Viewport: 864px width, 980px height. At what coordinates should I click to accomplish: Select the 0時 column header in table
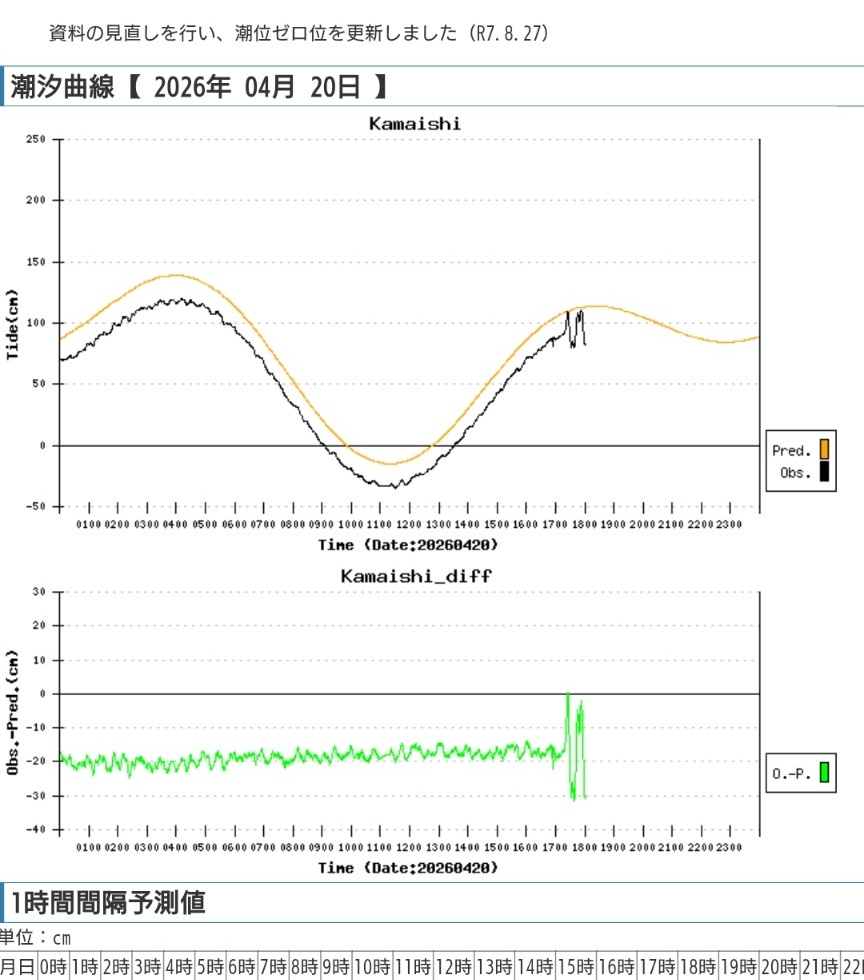(x=53, y=967)
